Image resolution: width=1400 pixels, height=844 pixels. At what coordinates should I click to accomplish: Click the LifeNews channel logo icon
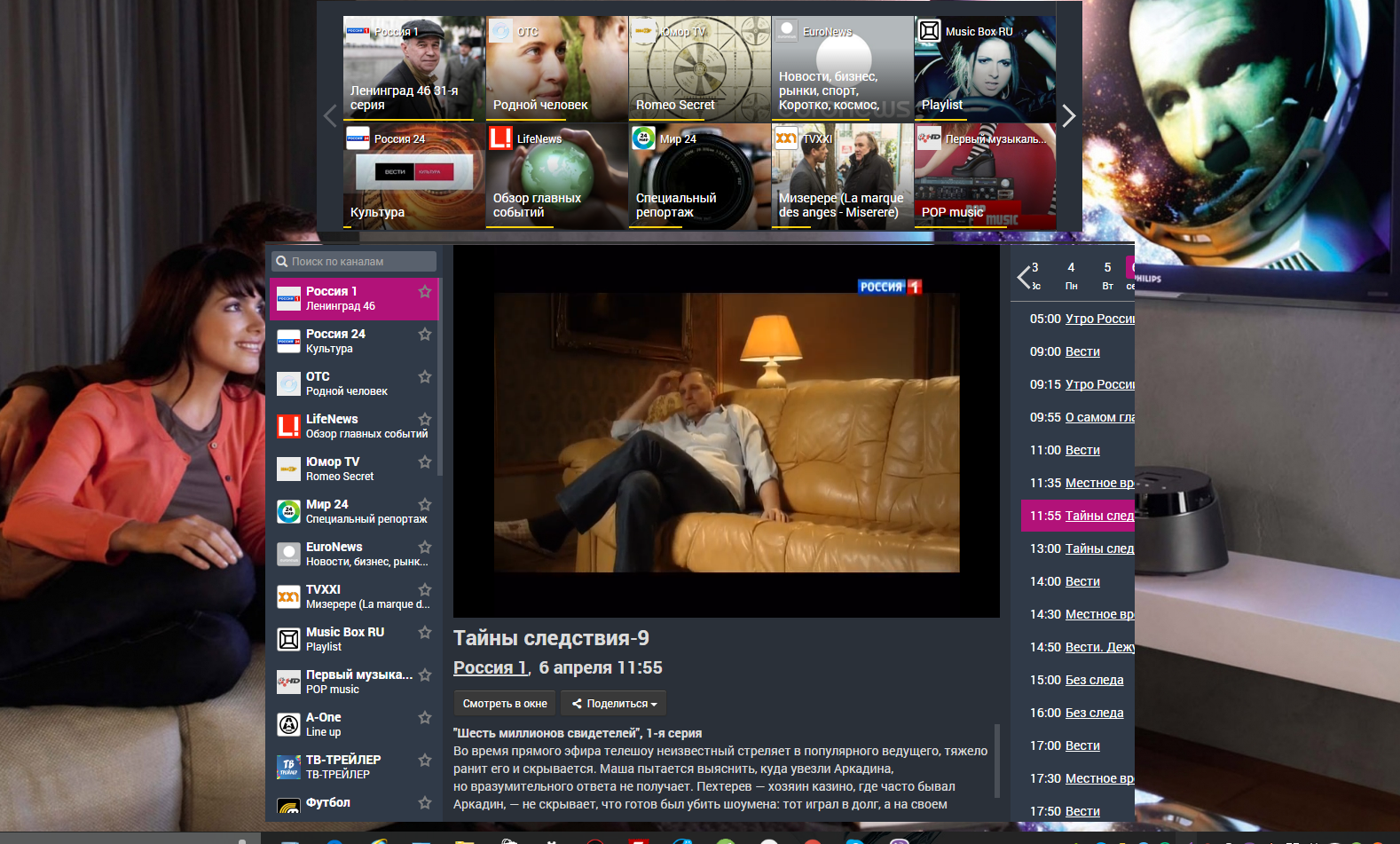coord(288,426)
